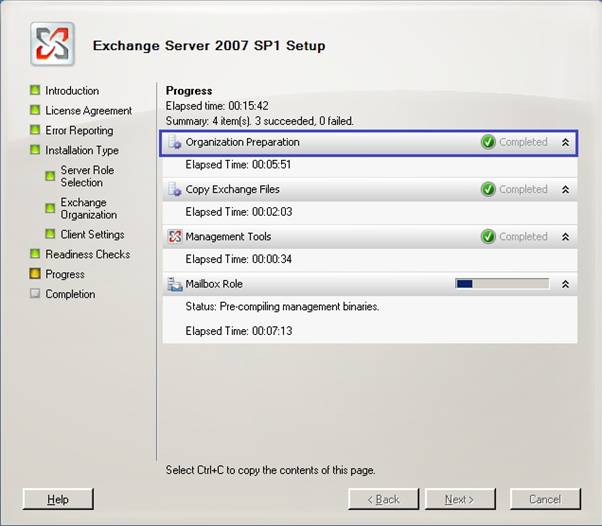Click Server Role Selection step label
This screenshot has width=602, height=526.
87,176
